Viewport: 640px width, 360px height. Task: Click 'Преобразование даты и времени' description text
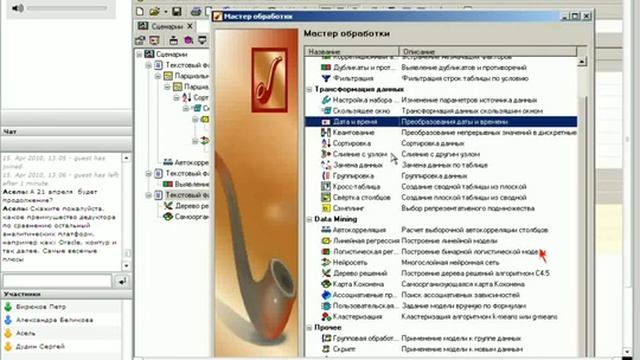(454, 122)
